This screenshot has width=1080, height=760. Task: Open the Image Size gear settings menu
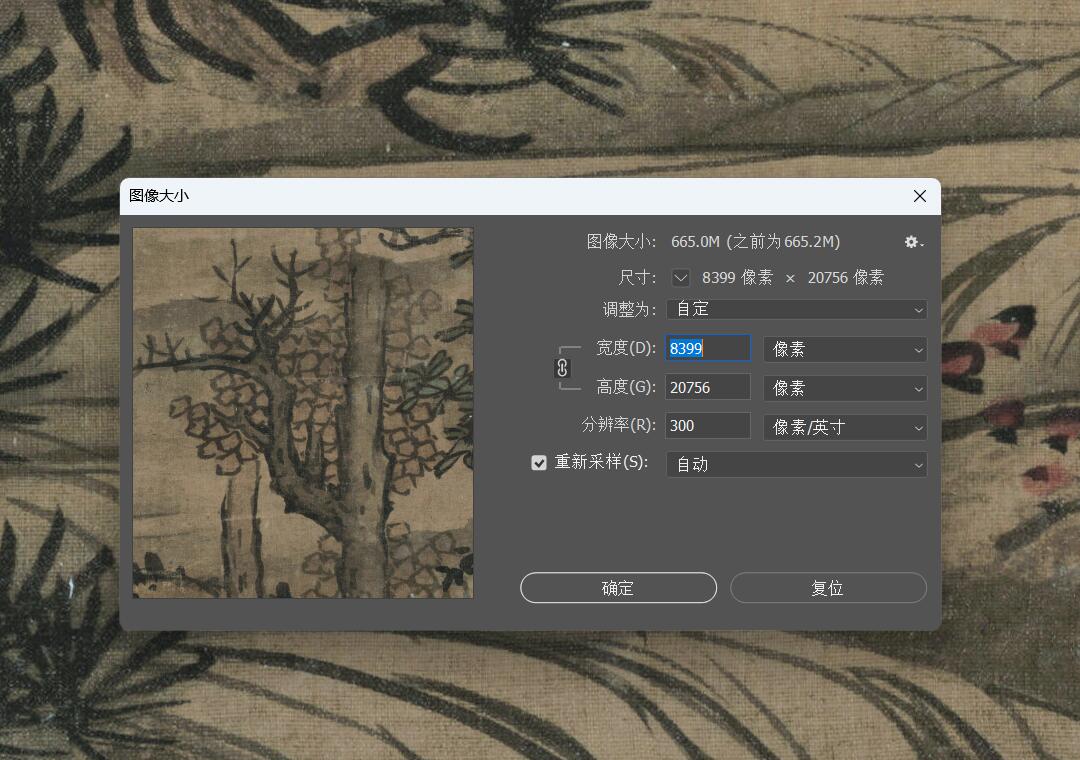[x=913, y=242]
